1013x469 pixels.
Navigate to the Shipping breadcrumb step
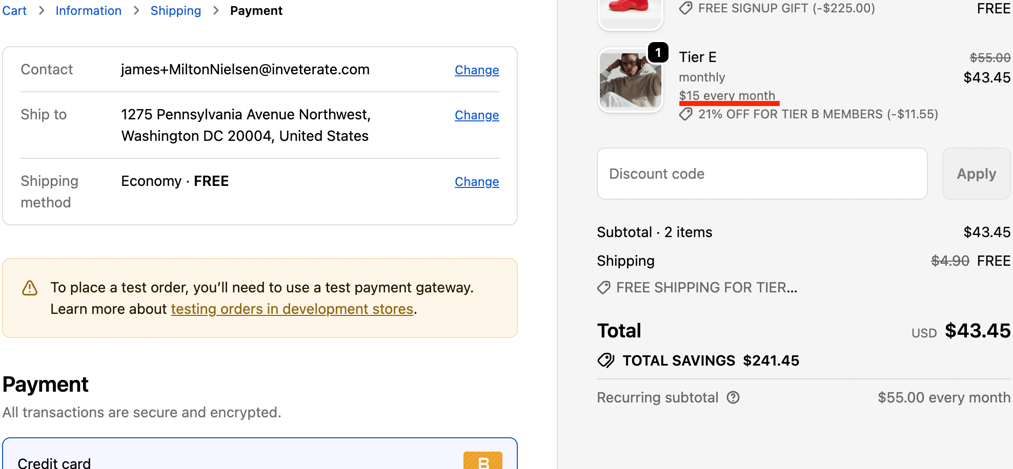coord(175,11)
